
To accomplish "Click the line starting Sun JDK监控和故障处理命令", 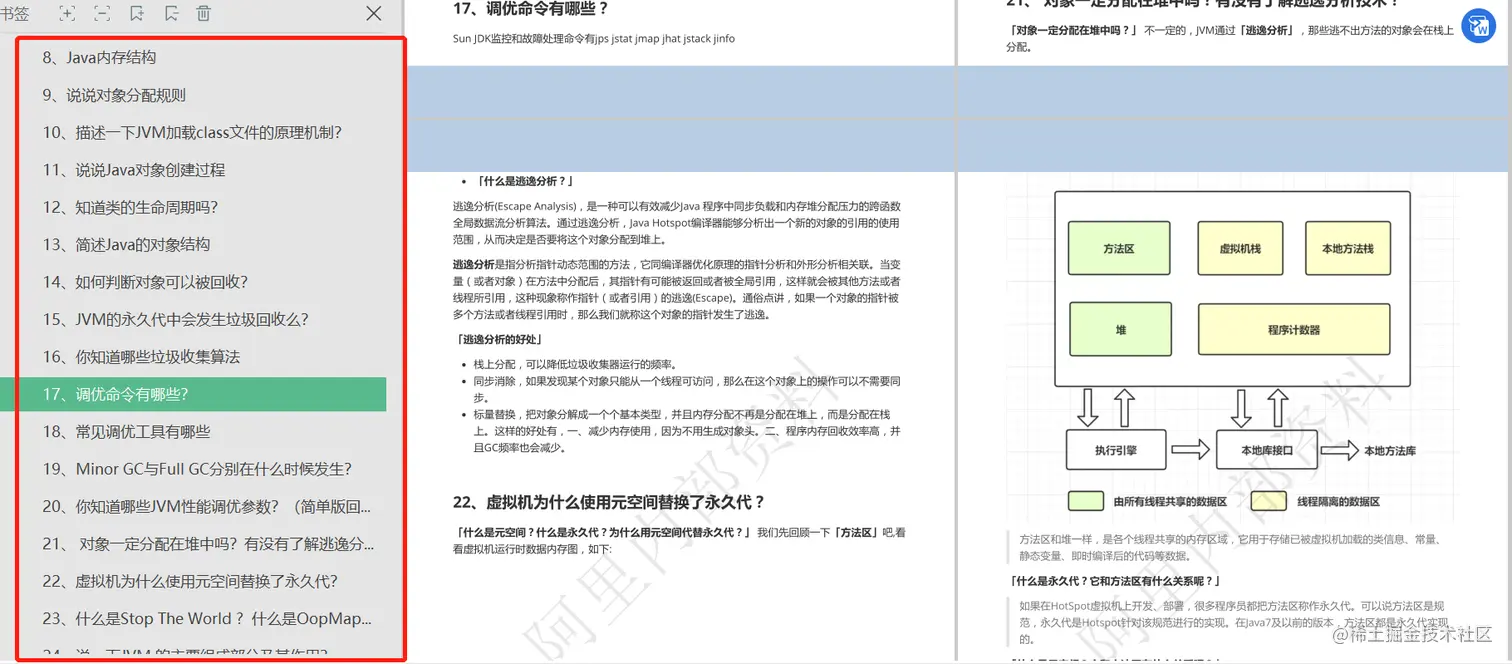I will (594, 39).
